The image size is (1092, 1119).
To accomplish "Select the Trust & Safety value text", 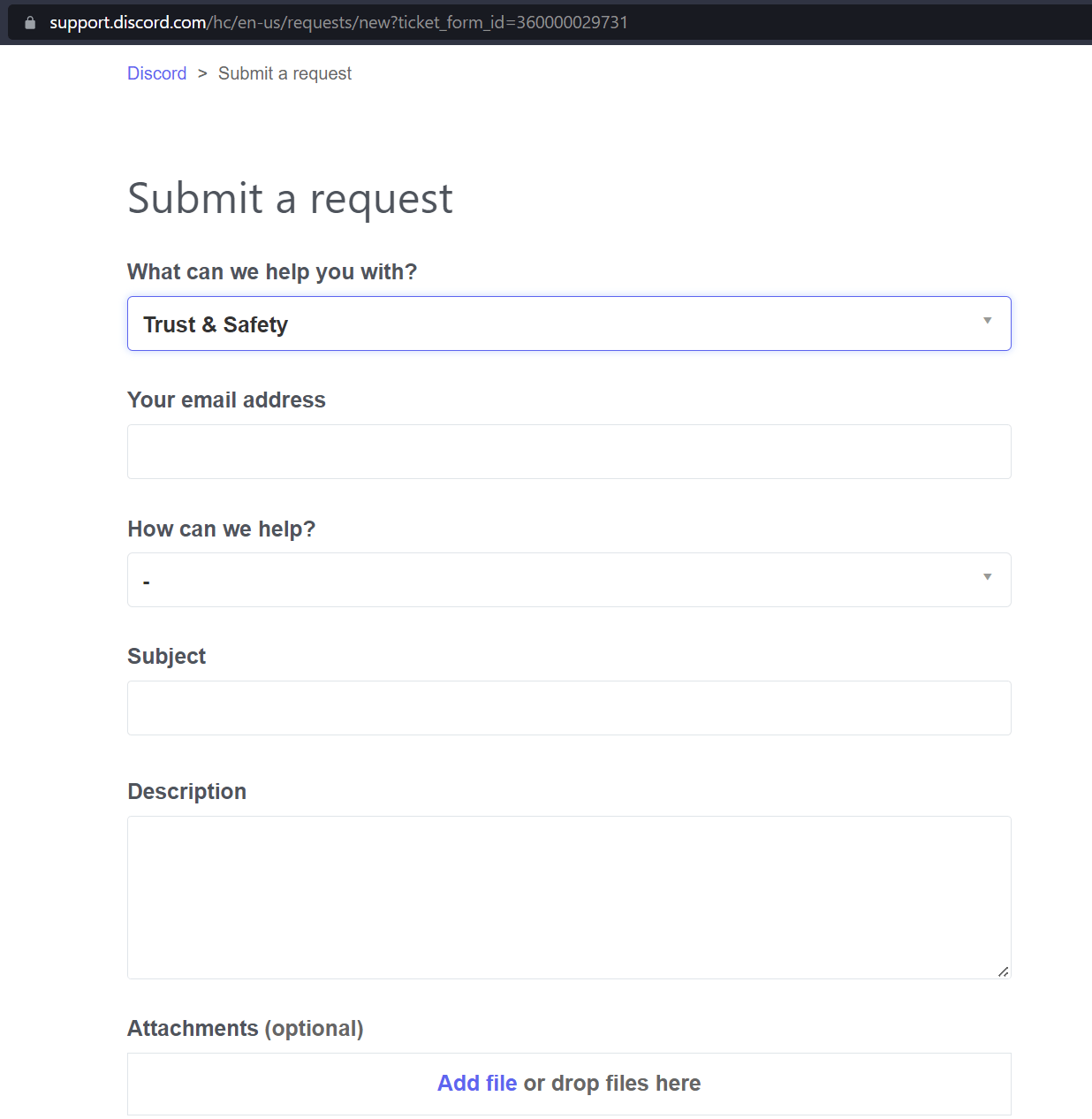I will tap(216, 324).
